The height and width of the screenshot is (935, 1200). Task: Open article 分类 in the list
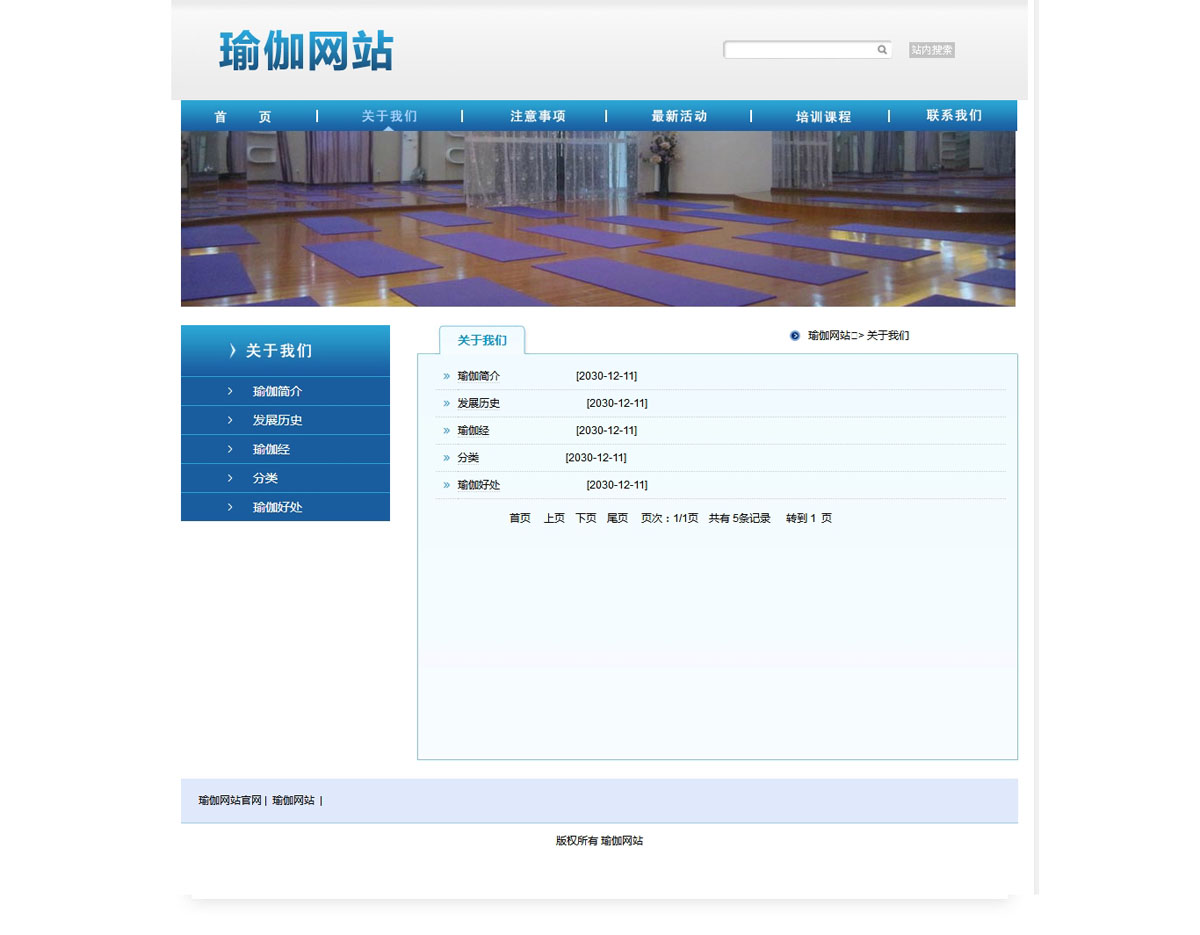pyautogui.click(x=468, y=457)
